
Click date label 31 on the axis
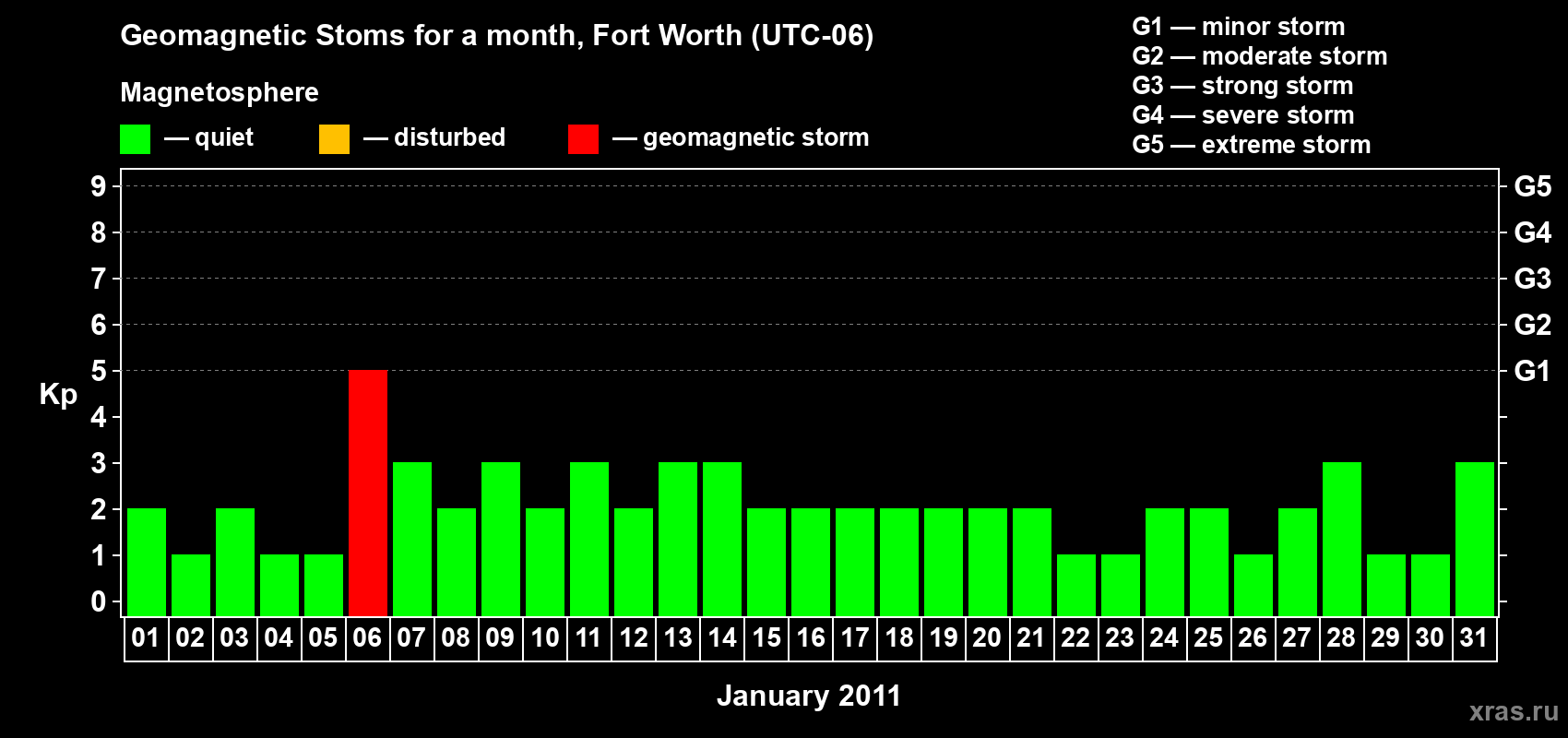click(1474, 637)
